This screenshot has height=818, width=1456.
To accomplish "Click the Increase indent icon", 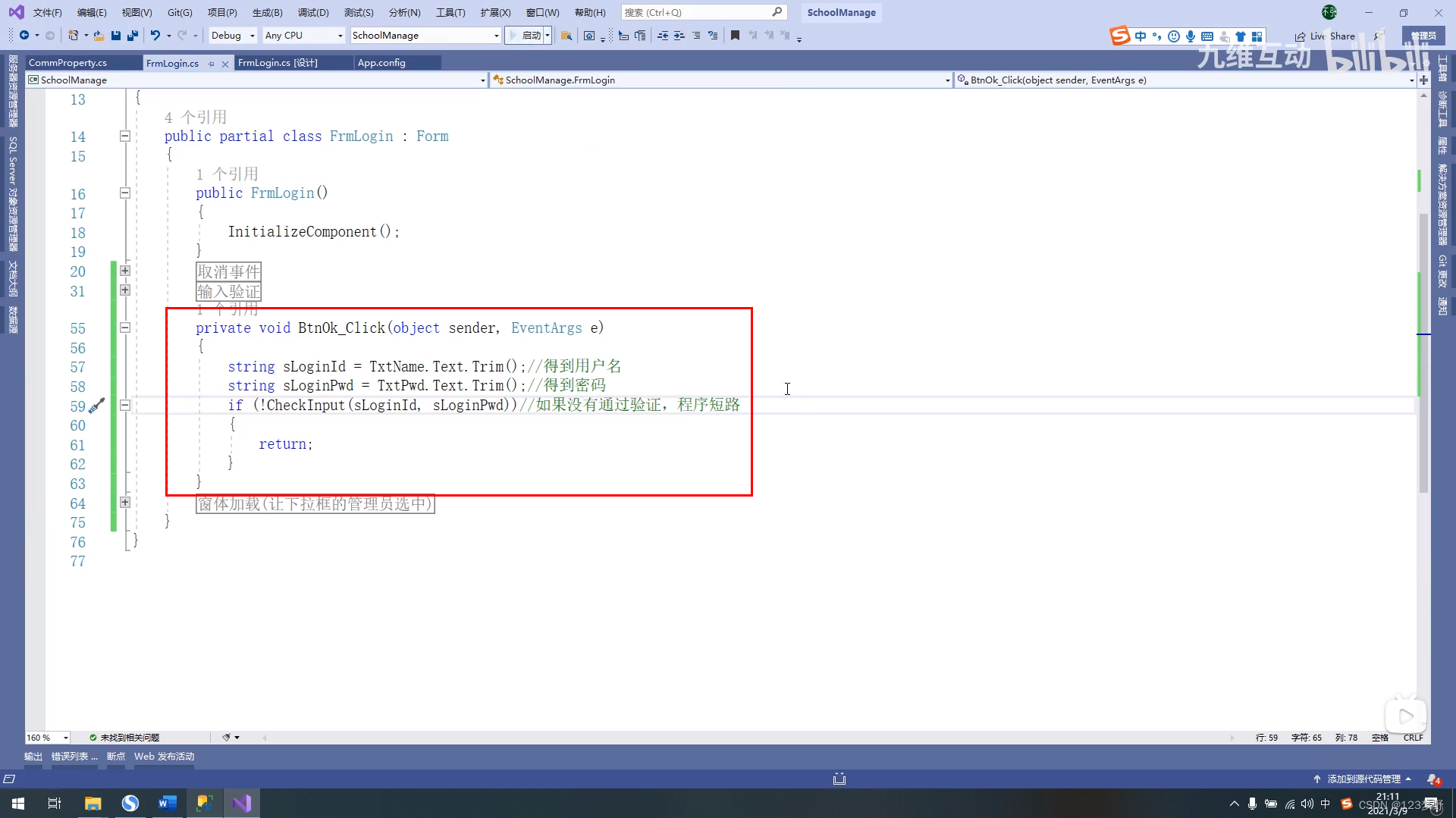I will pyautogui.click(x=679, y=36).
